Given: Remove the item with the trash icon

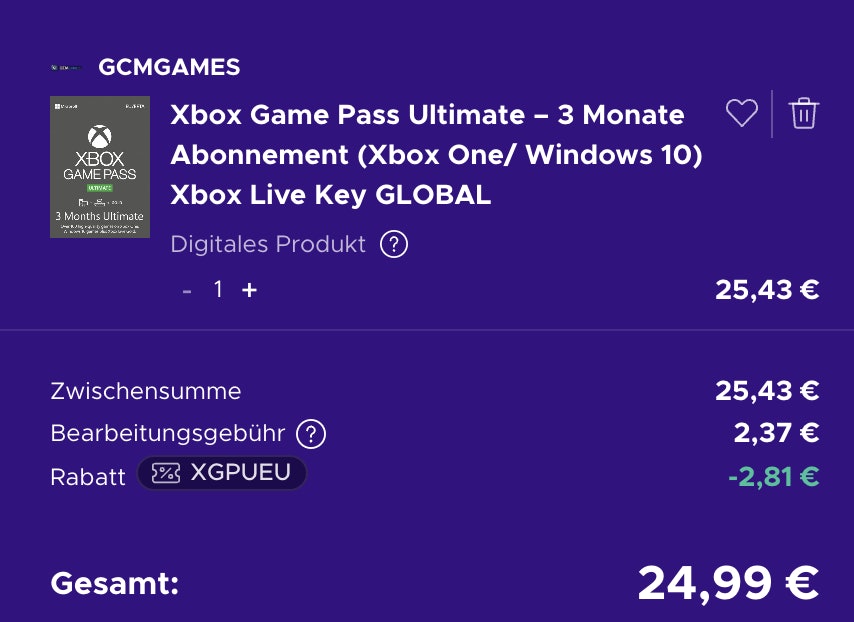Looking at the screenshot, I should click(803, 114).
